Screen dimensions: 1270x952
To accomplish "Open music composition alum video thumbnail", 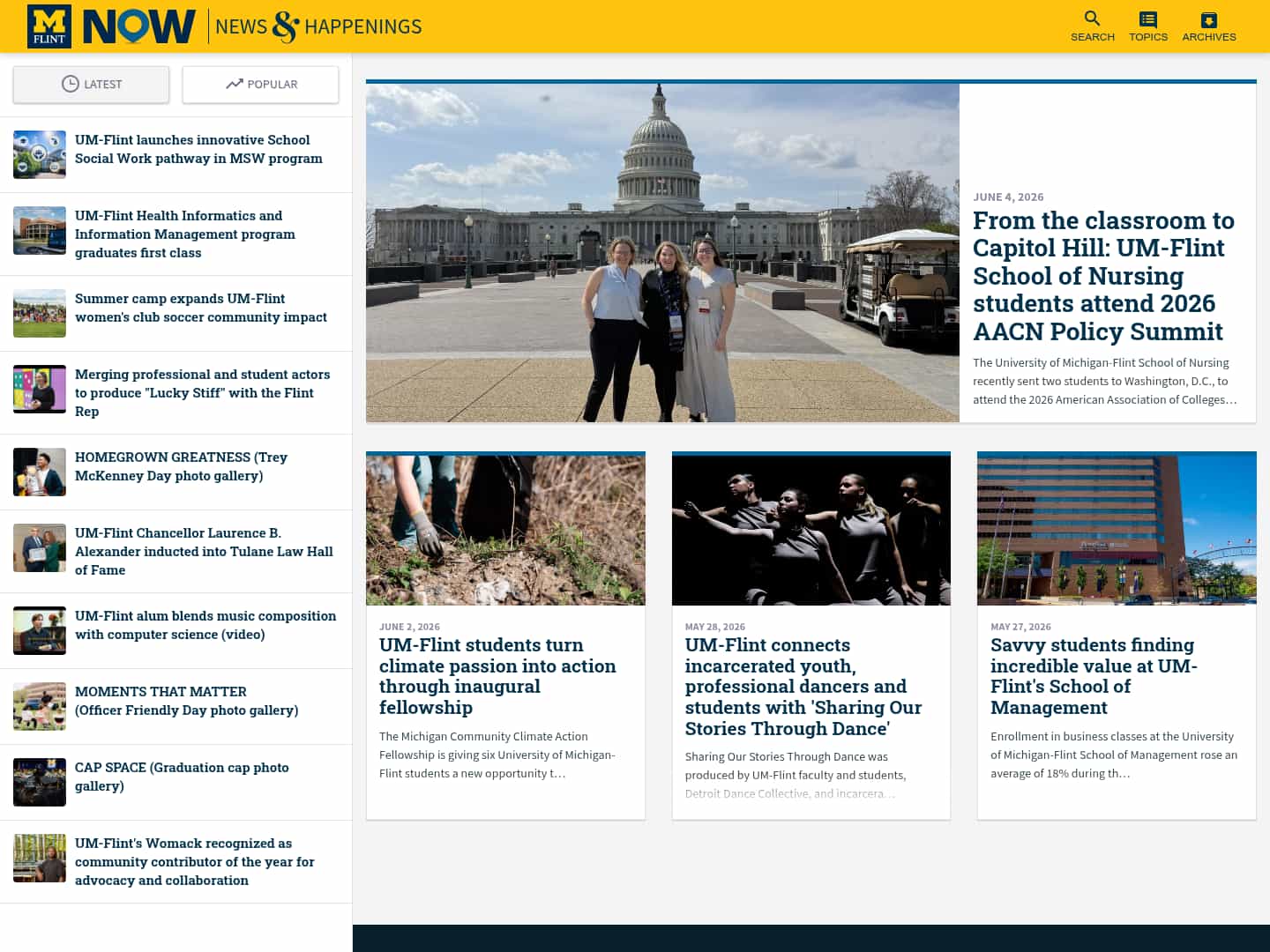I will coord(40,630).
